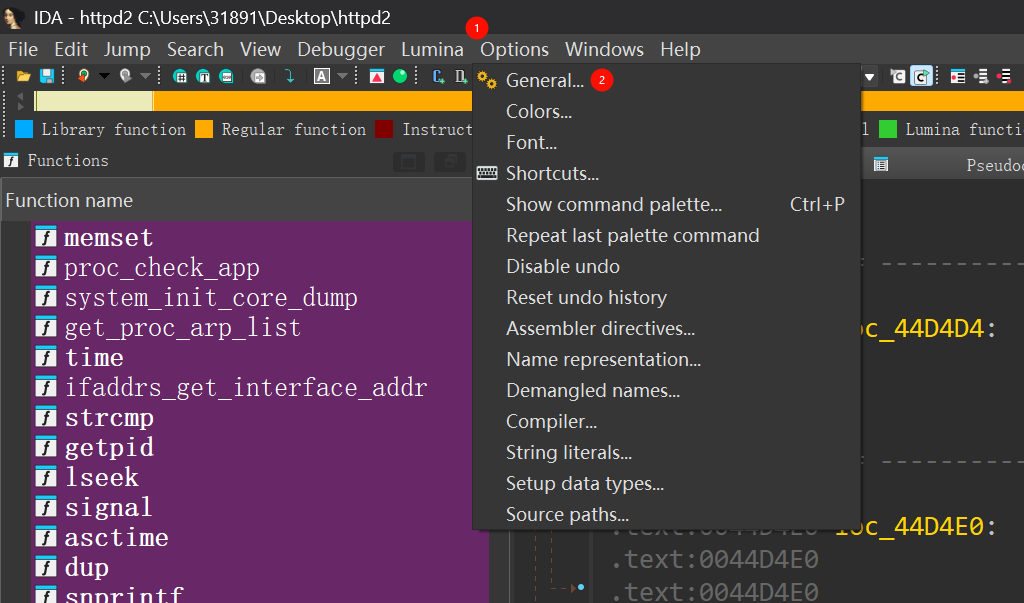Open Assembler directives...
The height and width of the screenshot is (603, 1024).
[667, 329]
